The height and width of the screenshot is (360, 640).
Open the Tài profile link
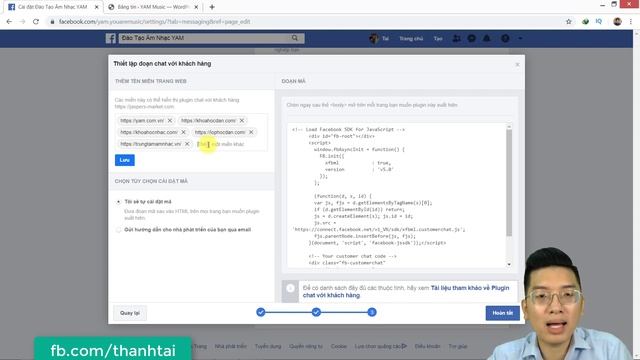click(379, 38)
